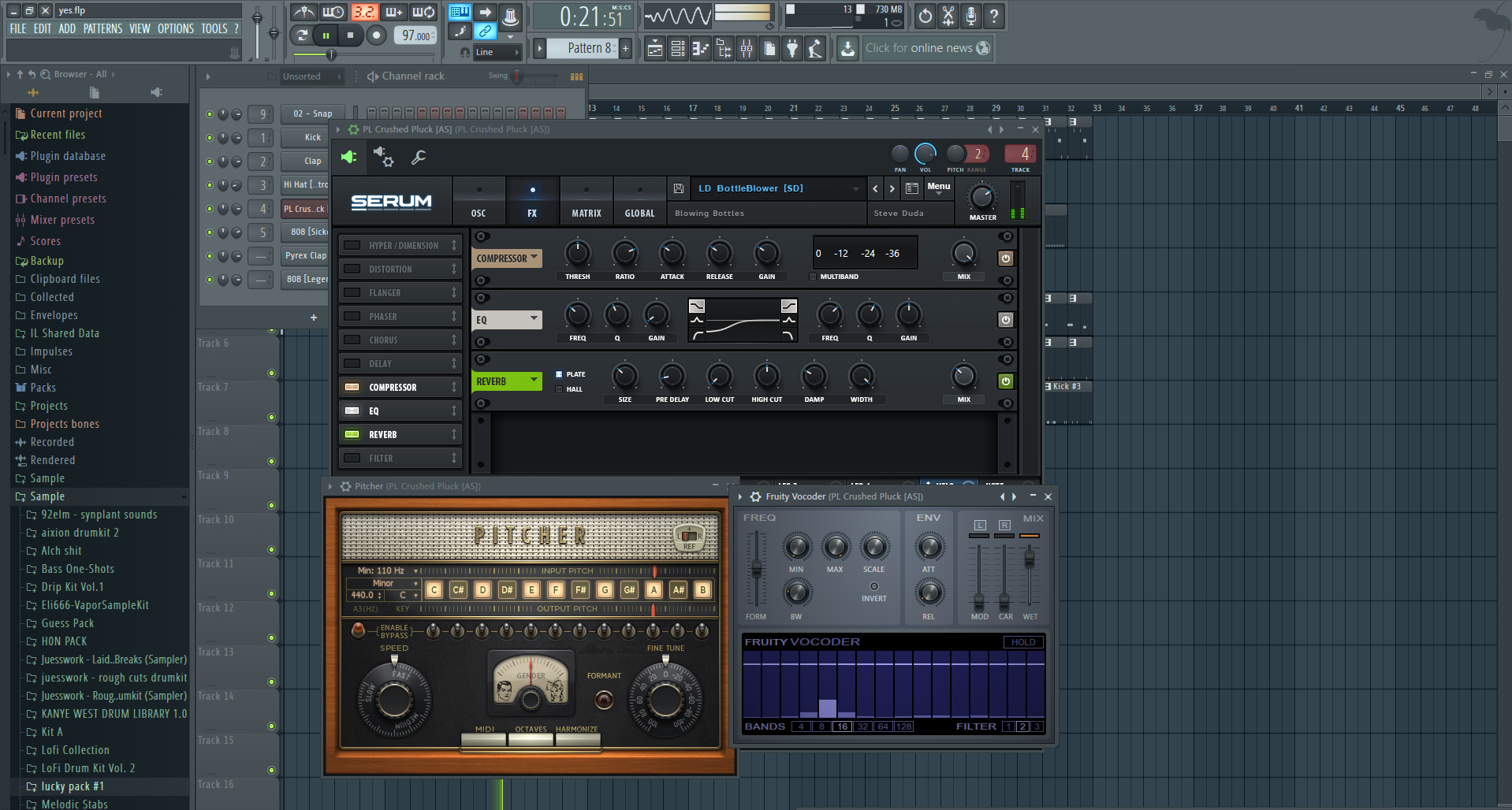Open the Plugin picker plug icon
This screenshot has height=810, width=1512.
coord(792,49)
